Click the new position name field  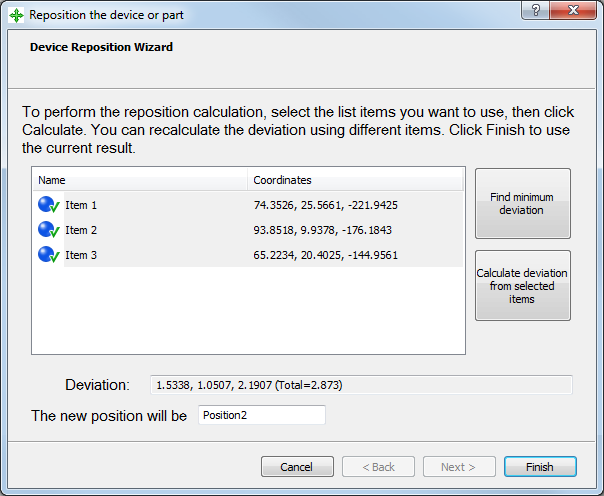click(261, 415)
